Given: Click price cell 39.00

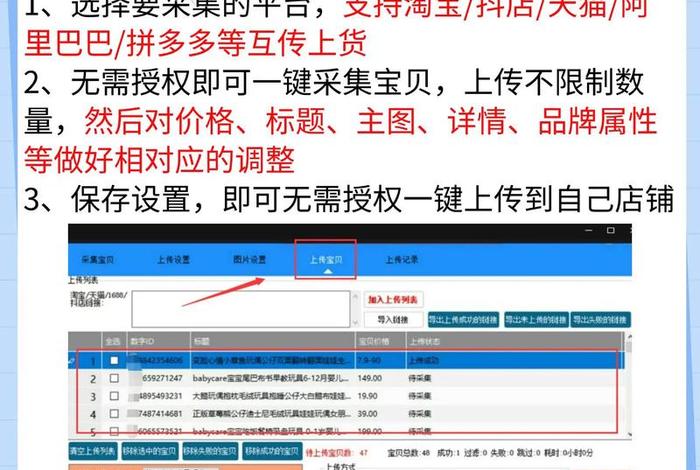Looking at the screenshot, I should 367,414.
